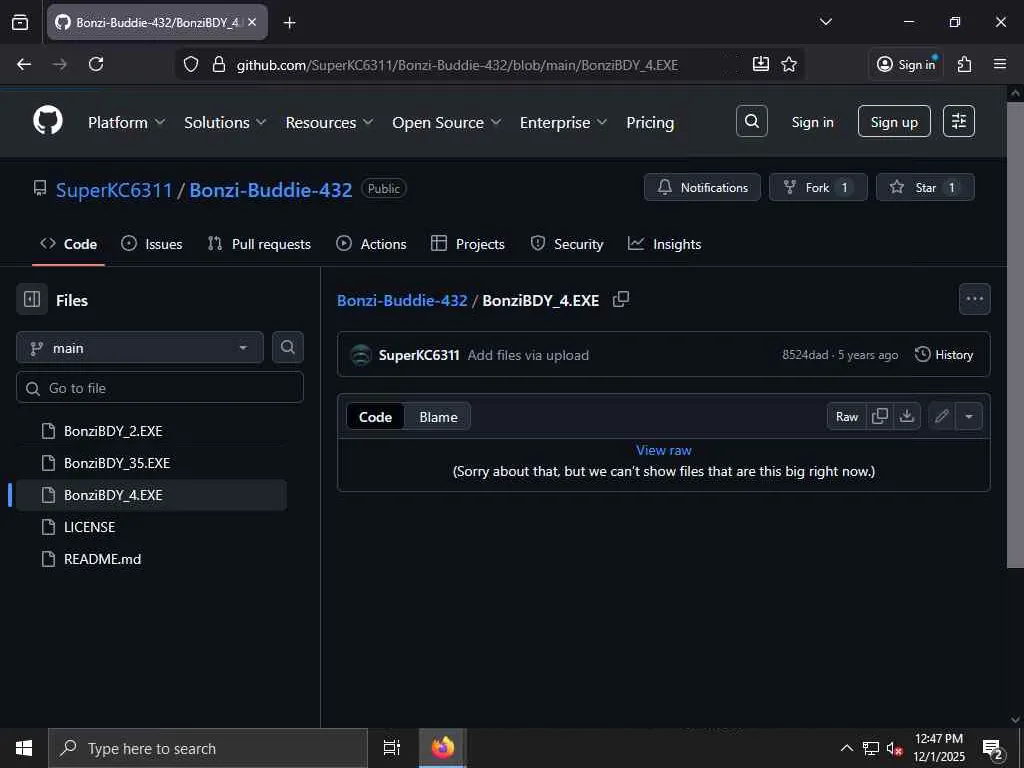The image size is (1024, 768).
Task: Copy the file path next to BonziBDY_4.EXE
Action: pyautogui.click(x=621, y=300)
